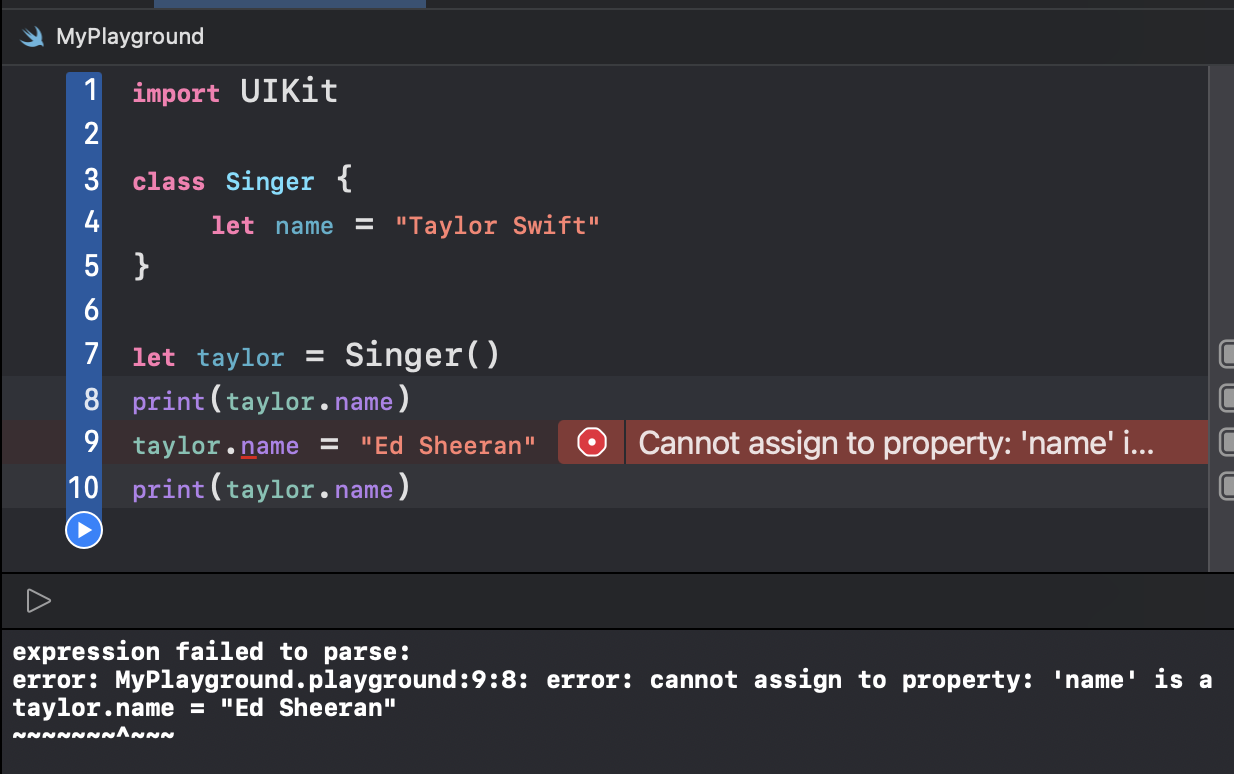
Task: Click the 'print' call on line 8
Action: point(168,402)
